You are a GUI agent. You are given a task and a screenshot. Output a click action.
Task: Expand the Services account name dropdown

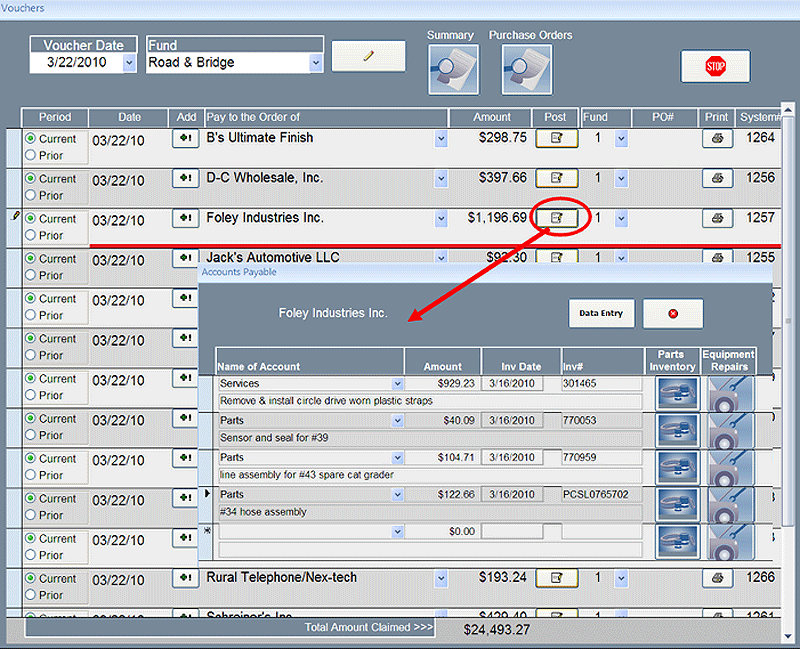[x=397, y=384]
